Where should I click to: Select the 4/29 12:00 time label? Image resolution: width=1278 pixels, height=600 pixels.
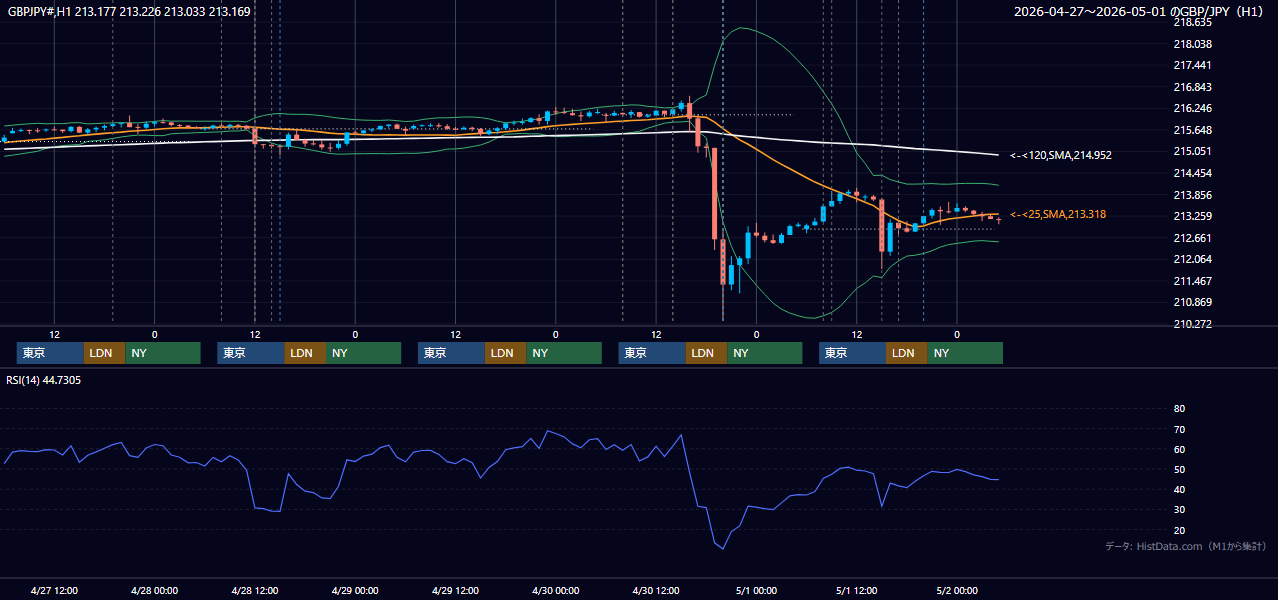(x=456, y=591)
